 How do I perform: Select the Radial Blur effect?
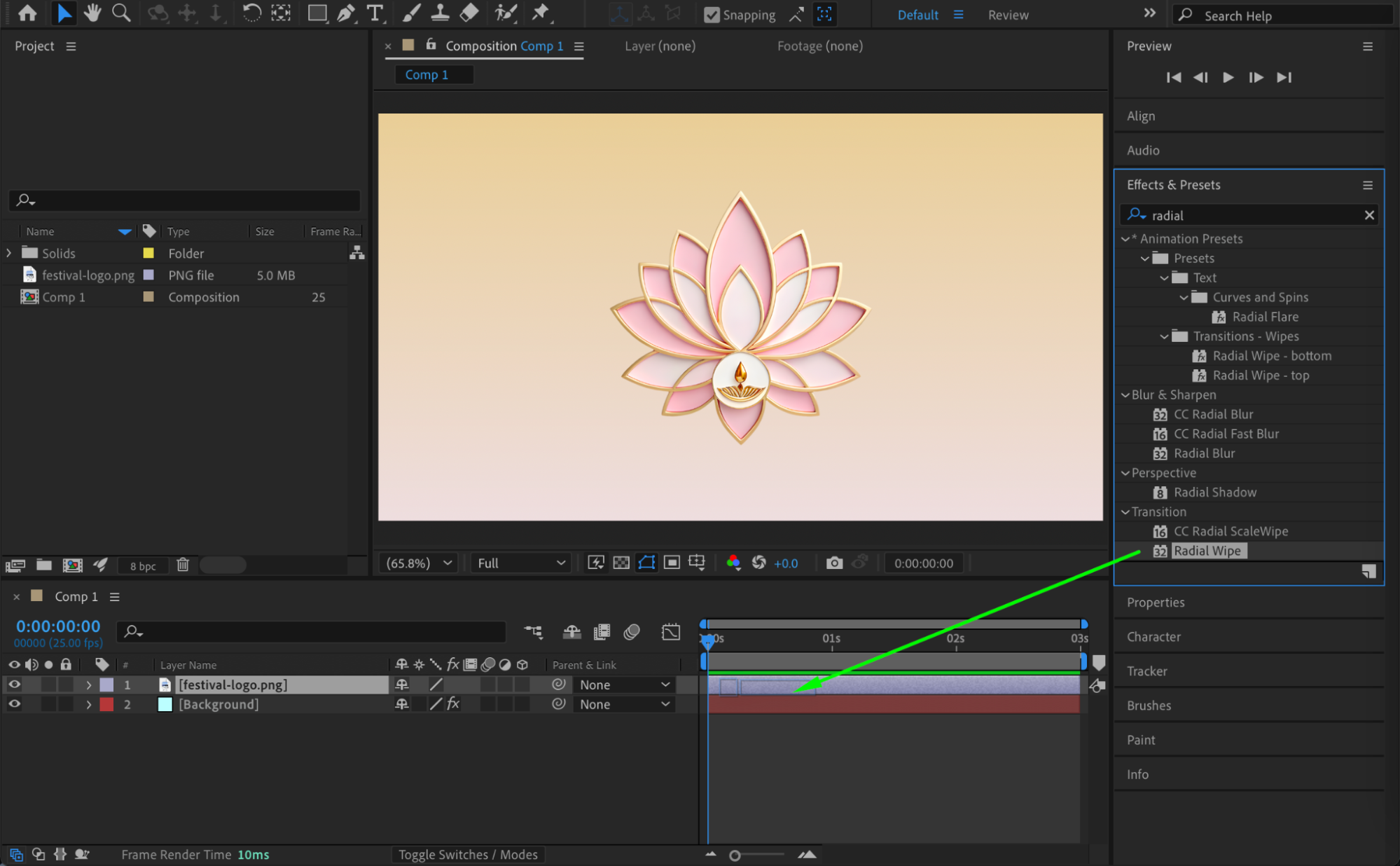1204,453
